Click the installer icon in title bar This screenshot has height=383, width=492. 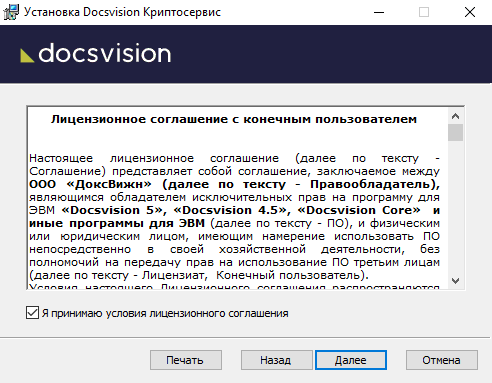tap(11, 12)
